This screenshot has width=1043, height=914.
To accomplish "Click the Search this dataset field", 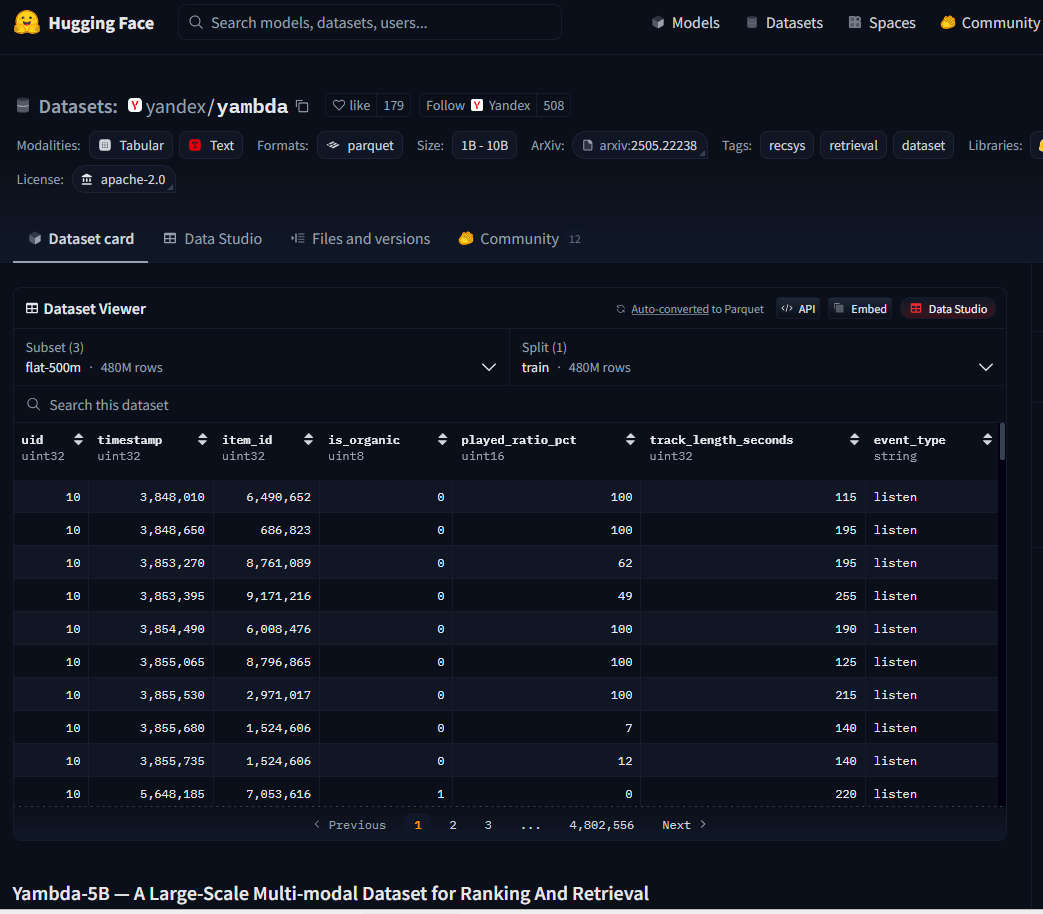I will pos(509,404).
